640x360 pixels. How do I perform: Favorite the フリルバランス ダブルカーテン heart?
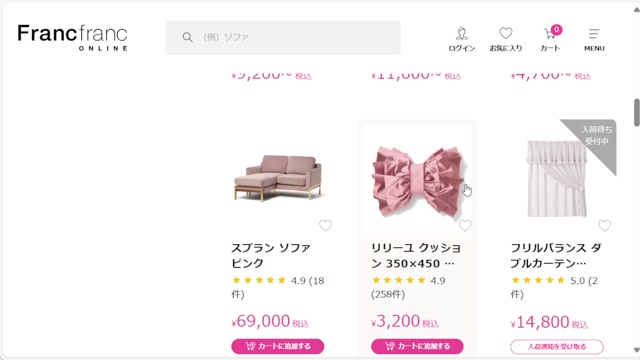click(604, 225)
